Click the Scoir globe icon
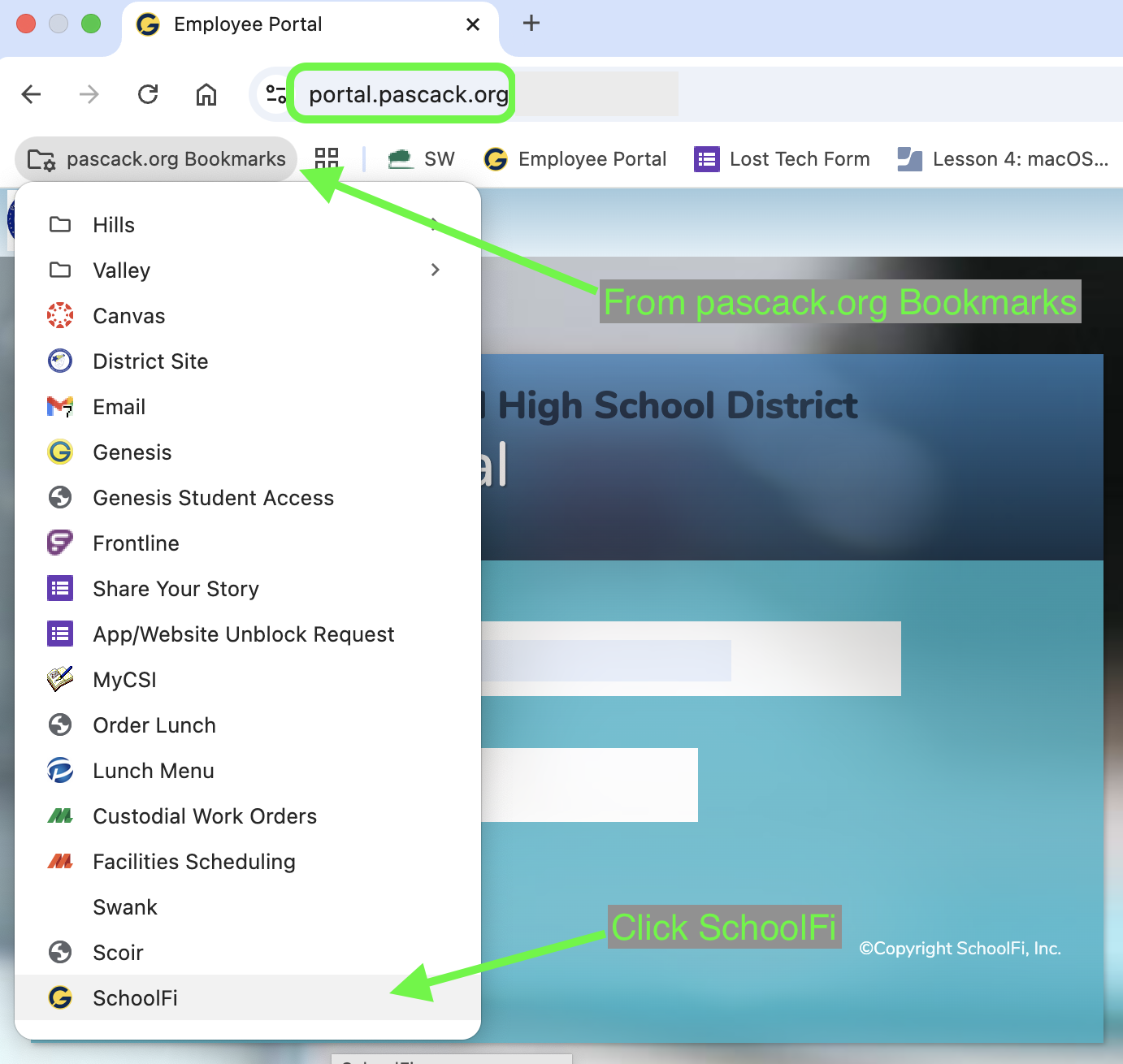 (x=60, y=952)
